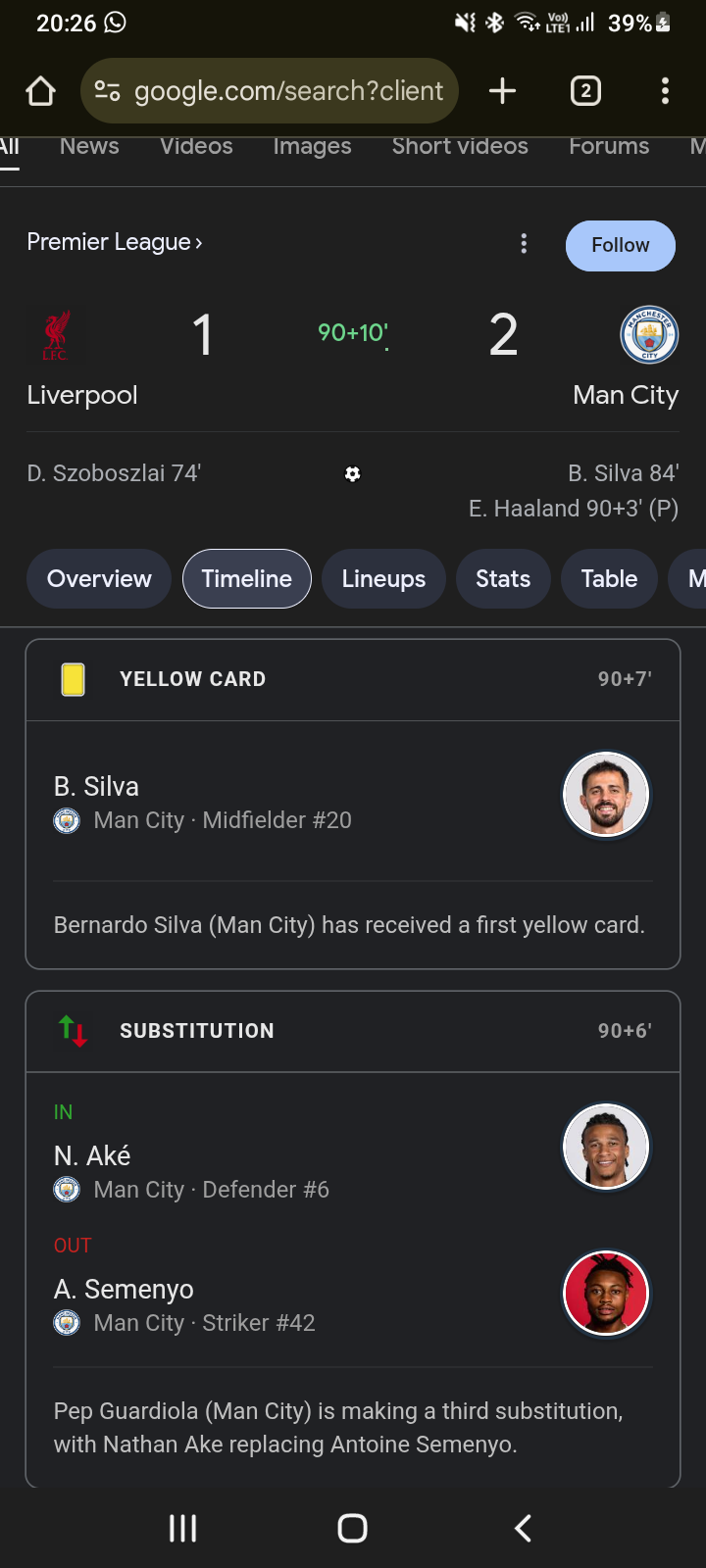This screenshot has height=1568, width=706.
Task: Tap the Liverpool club crest
Action: (56, 335)
